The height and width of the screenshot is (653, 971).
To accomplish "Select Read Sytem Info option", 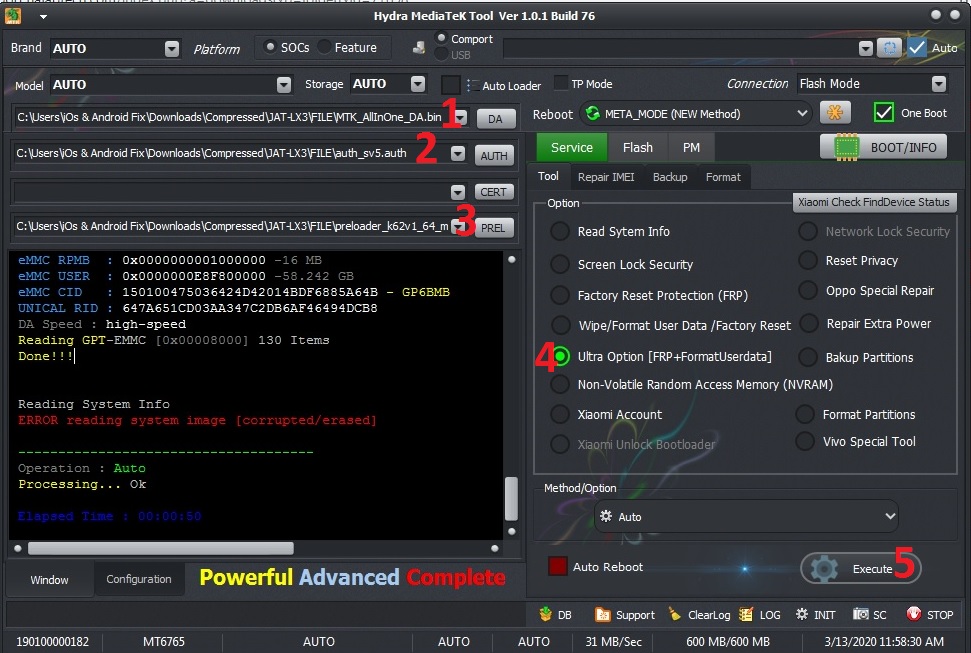I will [560, 232].
